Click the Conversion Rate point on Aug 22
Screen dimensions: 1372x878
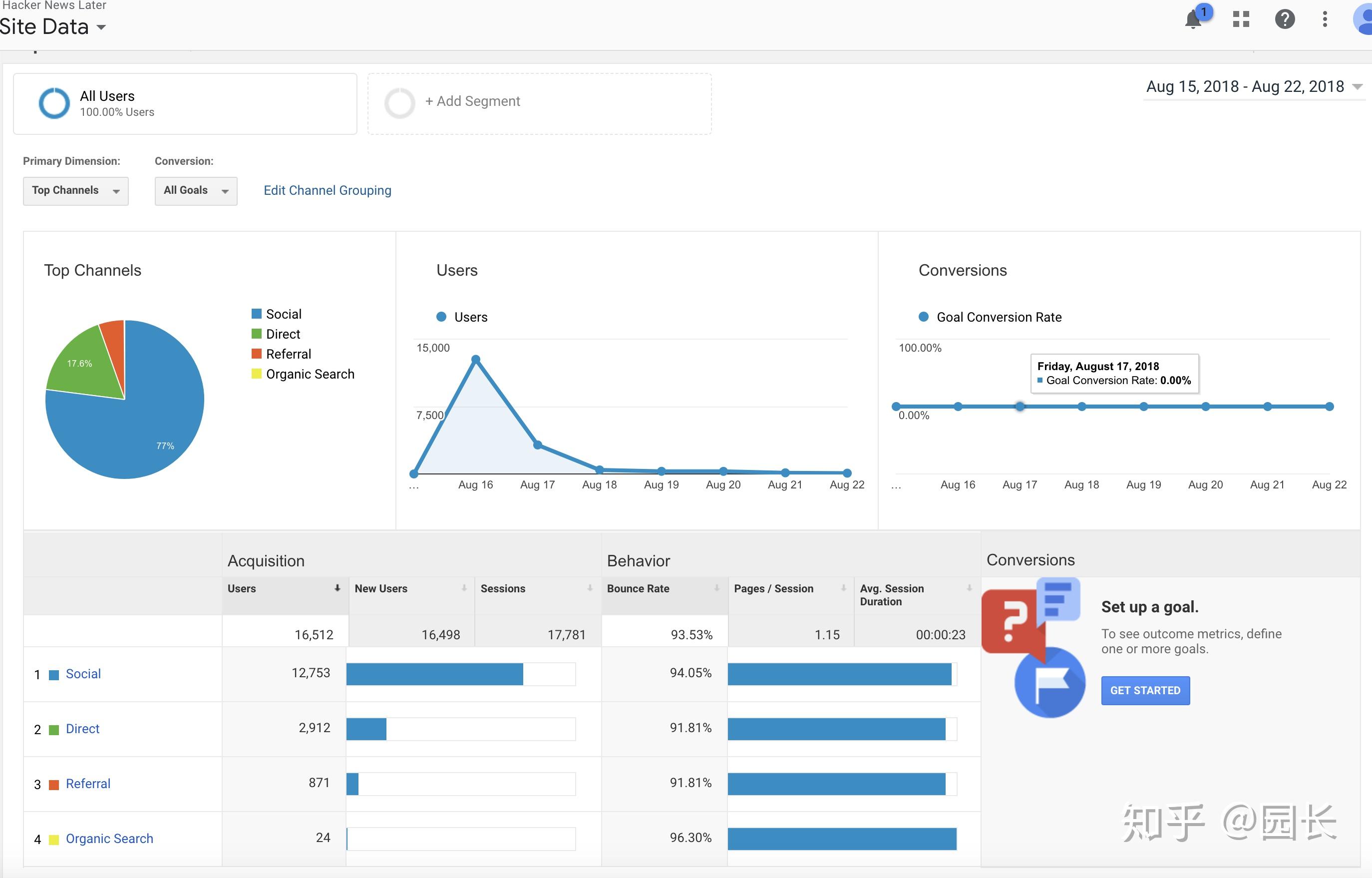click(x=1329, y=407)
